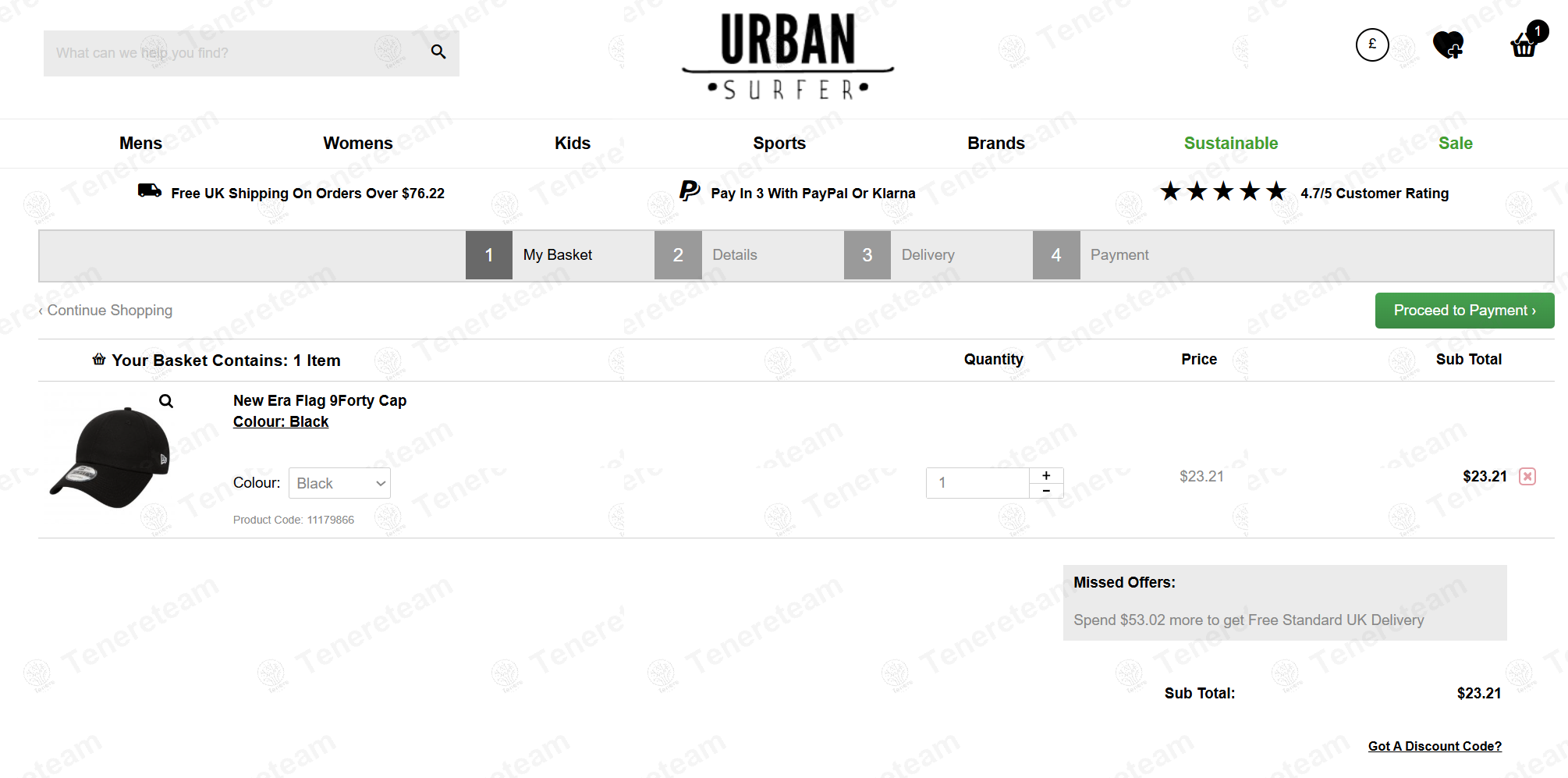The height and width of the screenshot is (778, 1568).
Task: Open the wishlist heart icon
Action: tap(1449, 44)
